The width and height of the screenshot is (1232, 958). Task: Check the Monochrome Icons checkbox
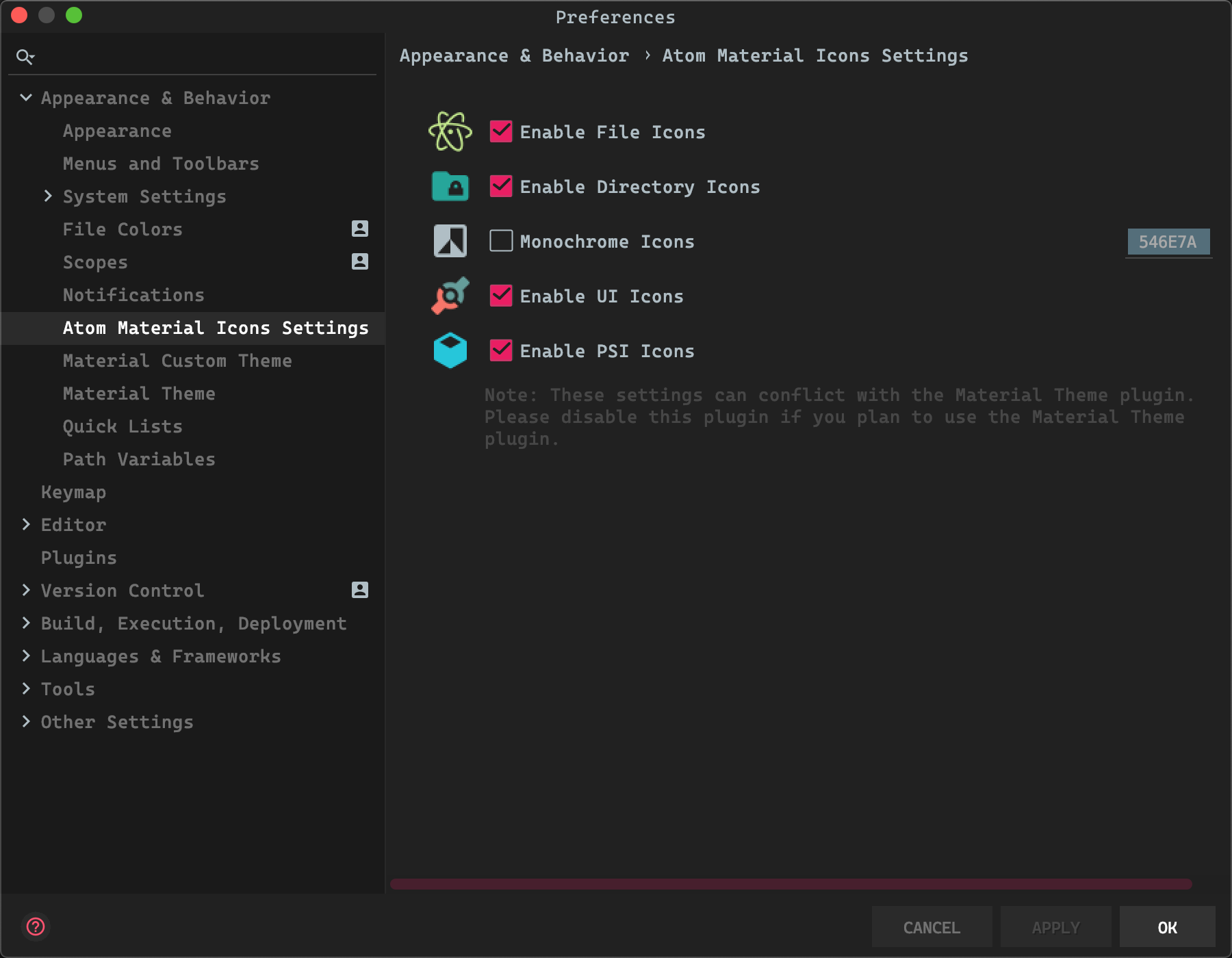(500, 241)
